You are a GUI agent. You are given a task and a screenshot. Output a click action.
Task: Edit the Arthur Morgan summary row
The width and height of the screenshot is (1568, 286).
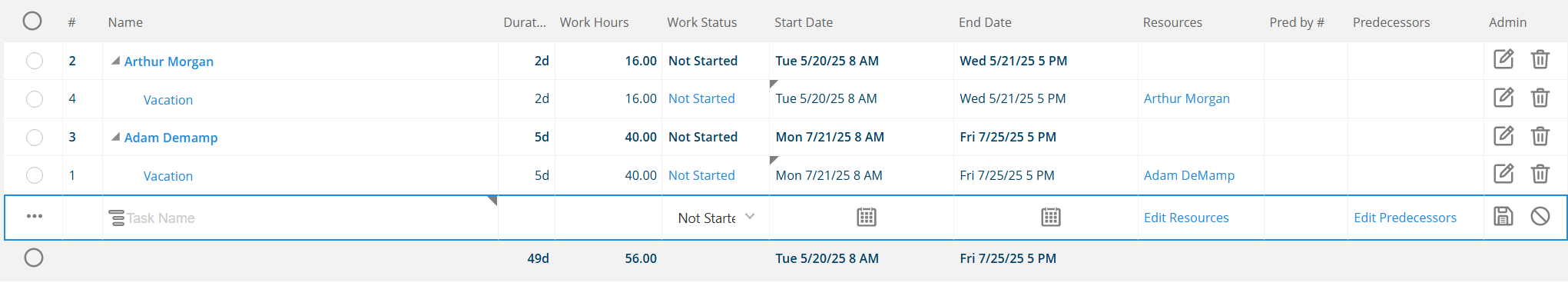(x=1503, y=59)
